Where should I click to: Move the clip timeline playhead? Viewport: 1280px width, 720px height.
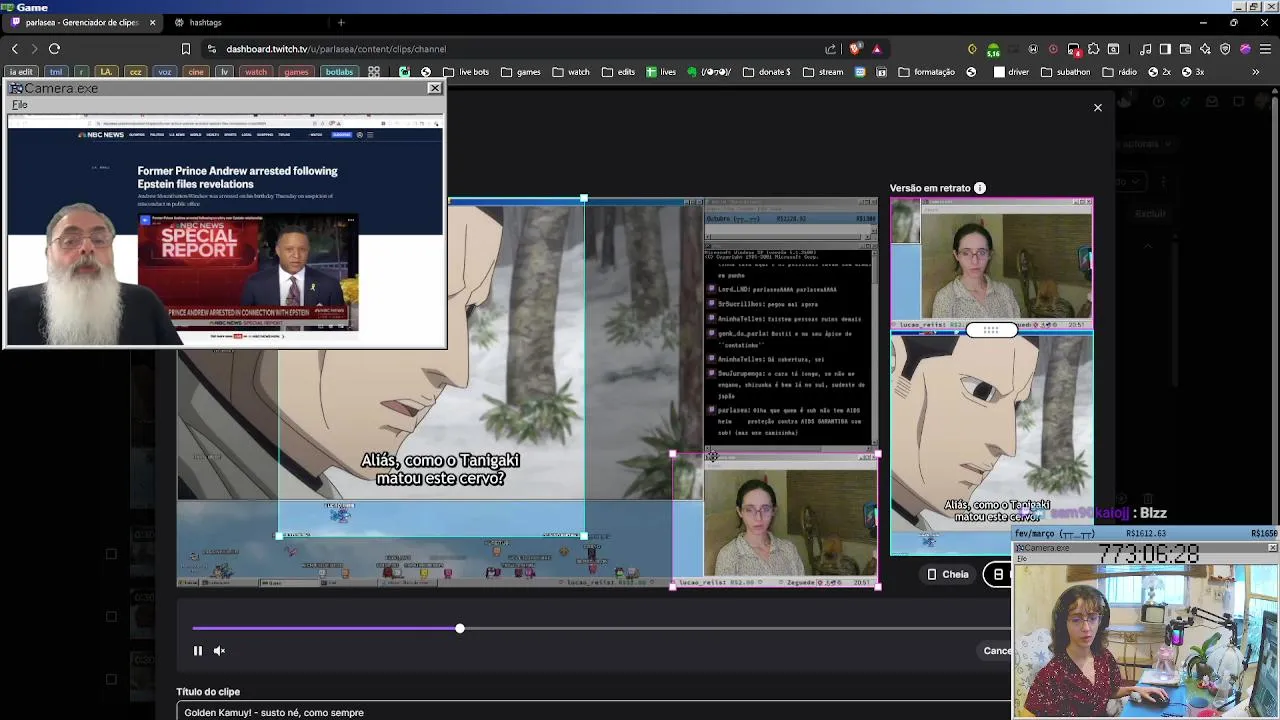[x=460, y=628]
